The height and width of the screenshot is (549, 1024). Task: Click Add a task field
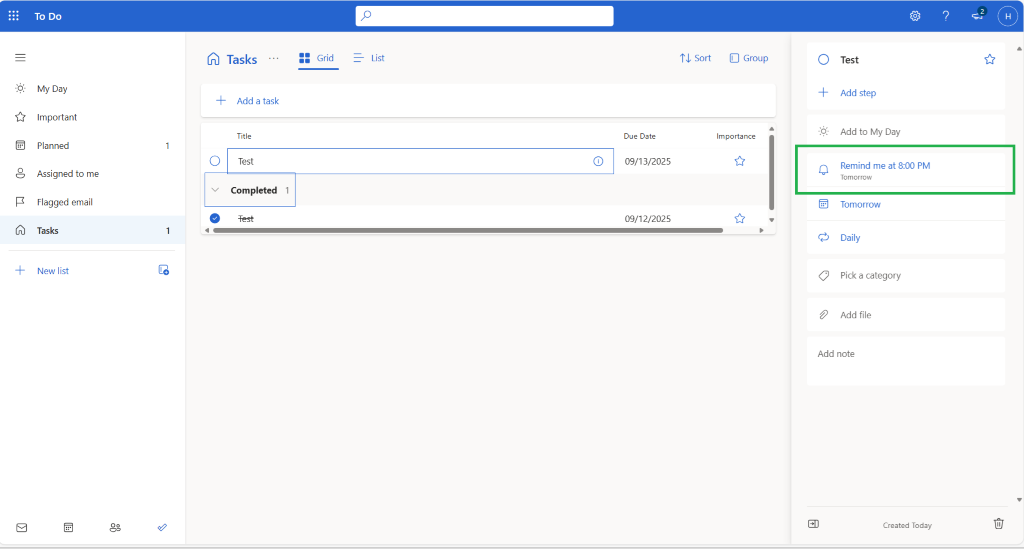tap(488, 101)
